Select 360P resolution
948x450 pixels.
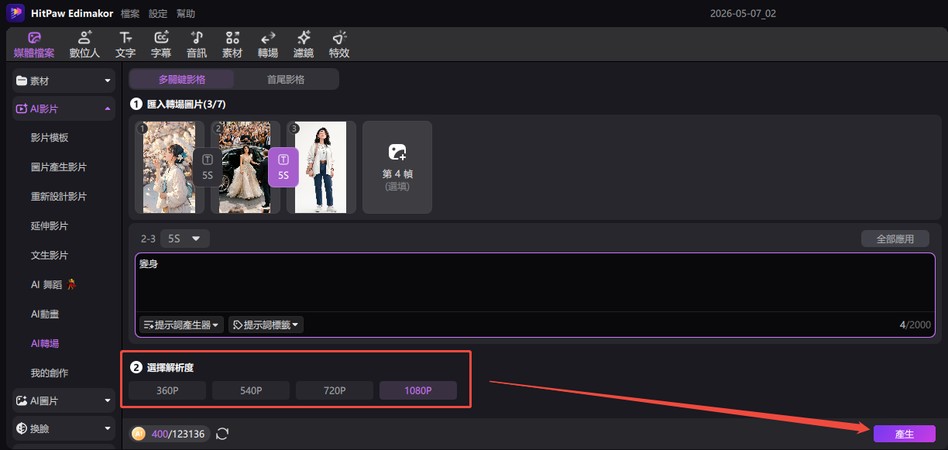[x=167, y=391]
